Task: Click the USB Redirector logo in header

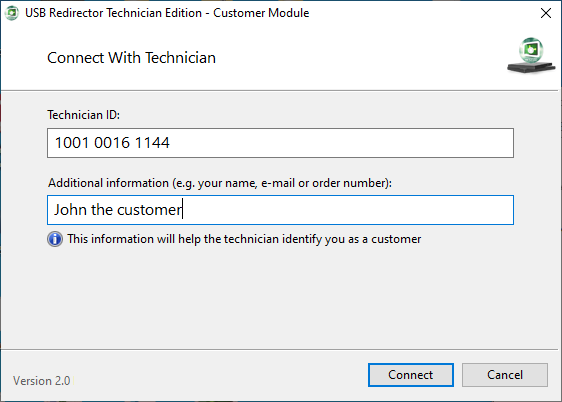Action: coord(531,56)
